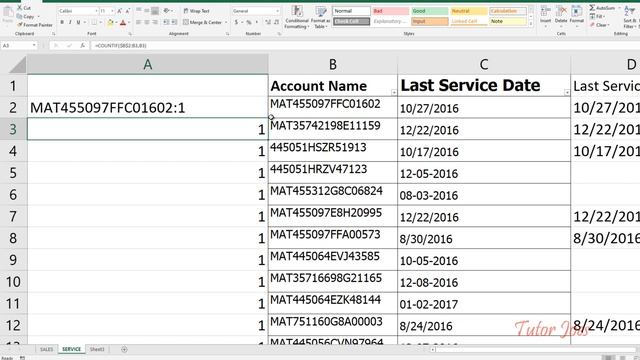
Task: Open Font Color dropdown arrow
Action: tap(129, 23)
